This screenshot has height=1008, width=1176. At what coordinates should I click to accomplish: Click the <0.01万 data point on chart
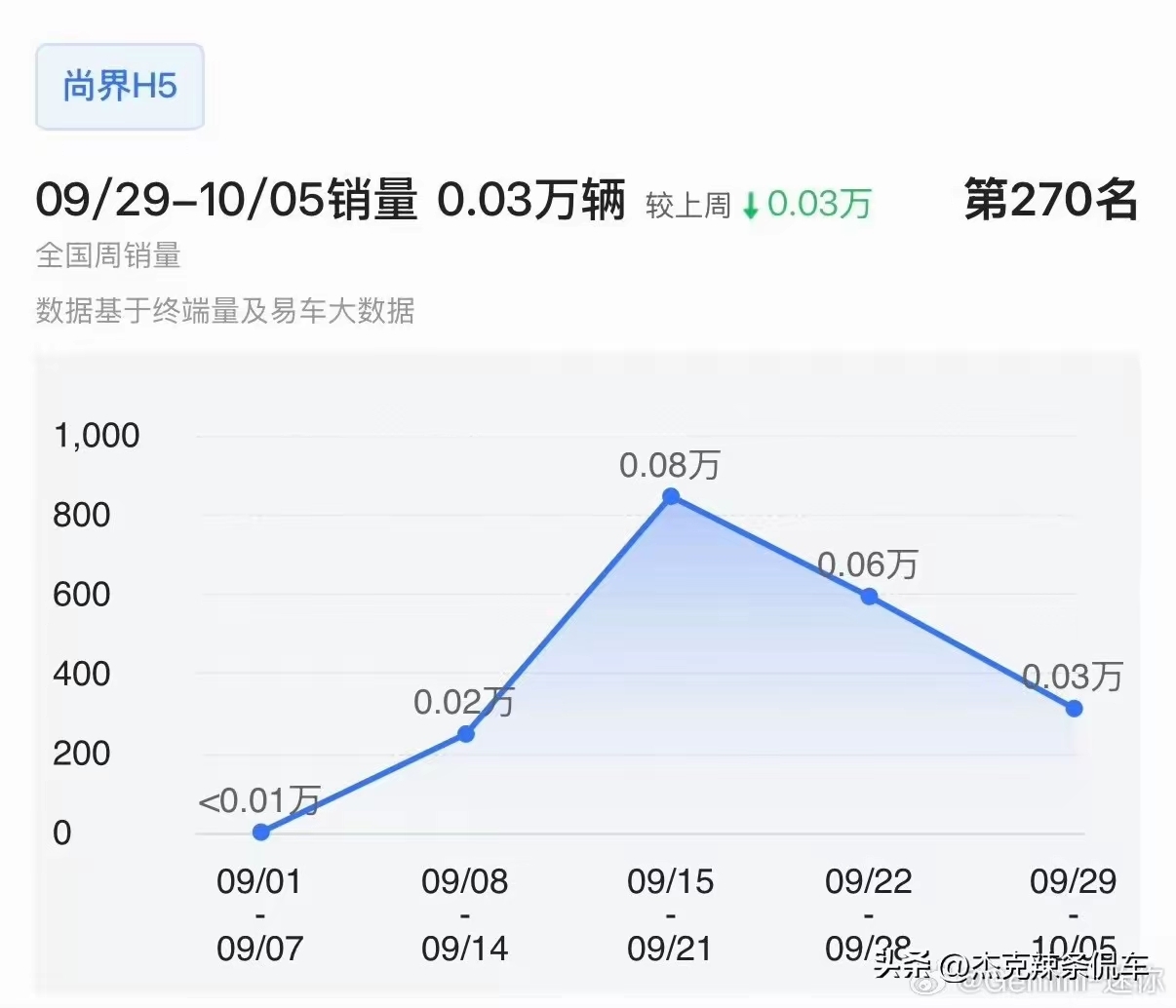(x=260, y=833)
